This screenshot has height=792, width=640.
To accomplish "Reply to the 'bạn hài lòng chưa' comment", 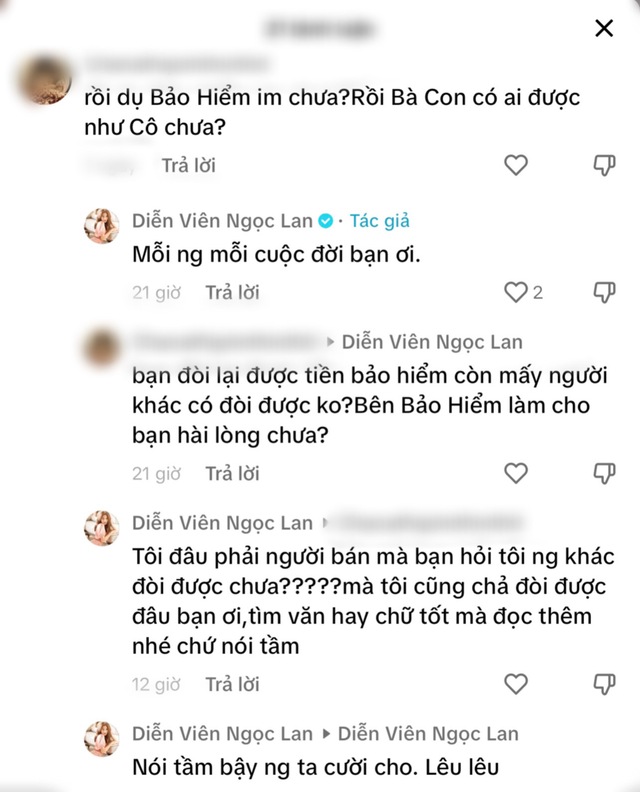I will [232, 473].
